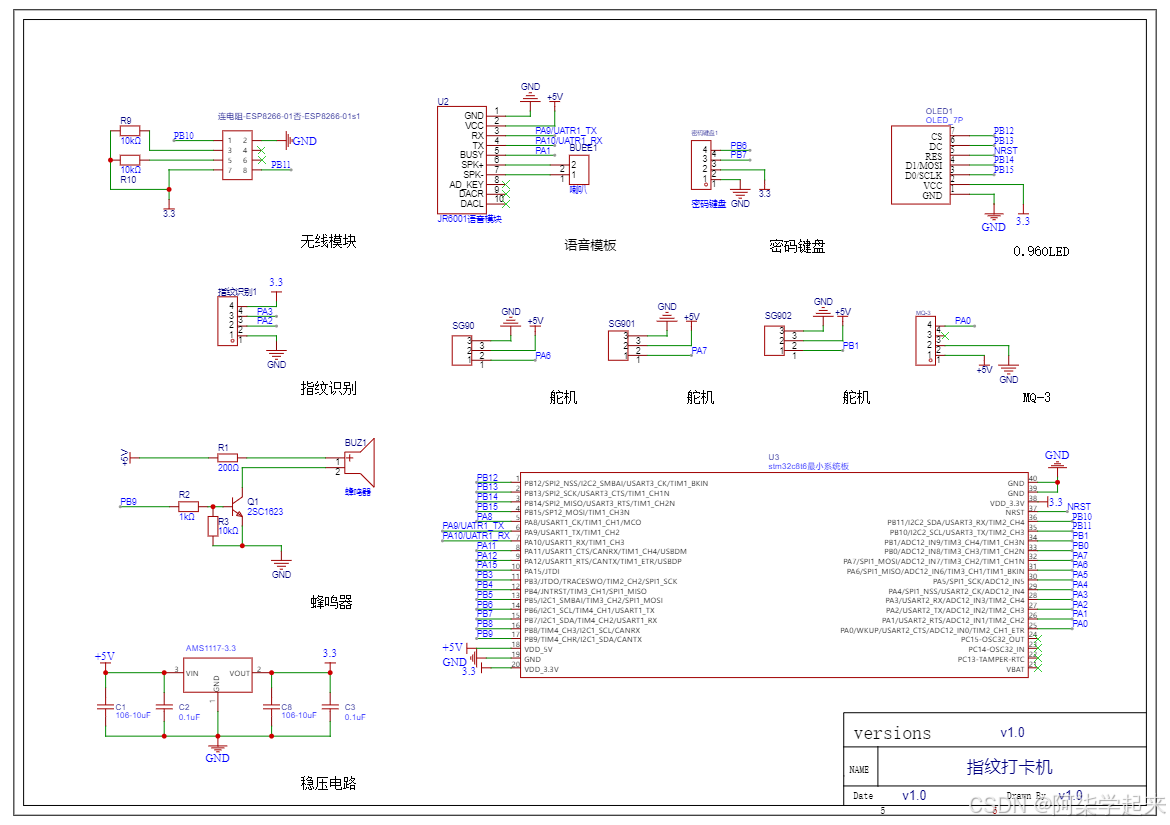This screenshot has width=1170, height=825.
Task: Click the 语音模板 section label
Action: tap(590, 245)
